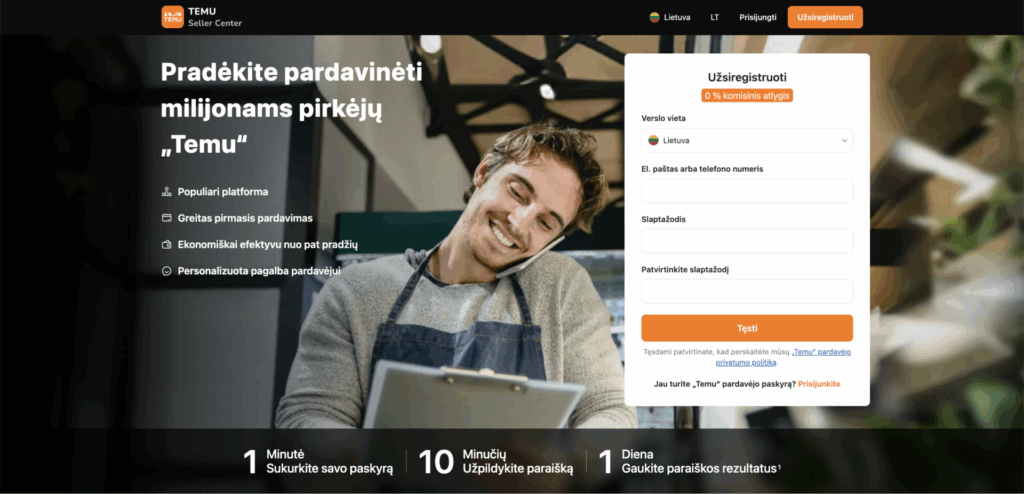Click the 0 % komisinis atlygis badge

747,95
